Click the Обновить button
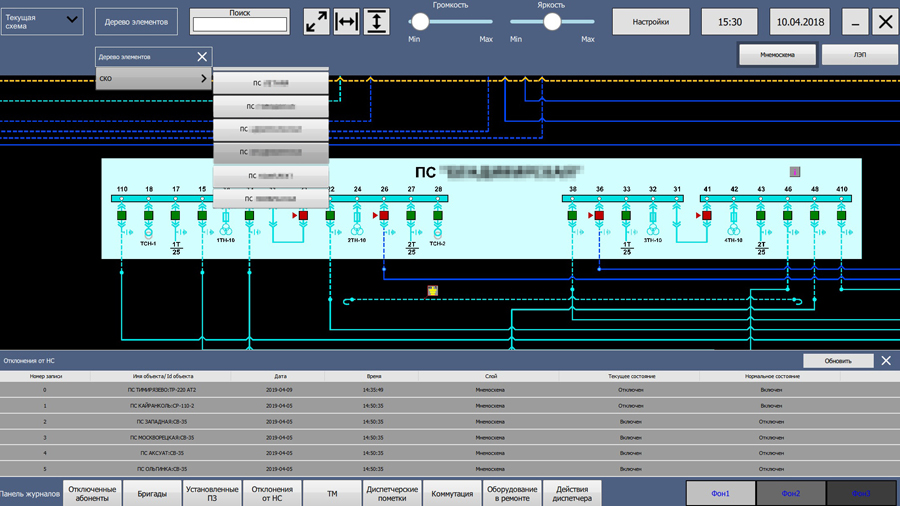The height and width of the screenshot is (506, 900). (838, 361)
